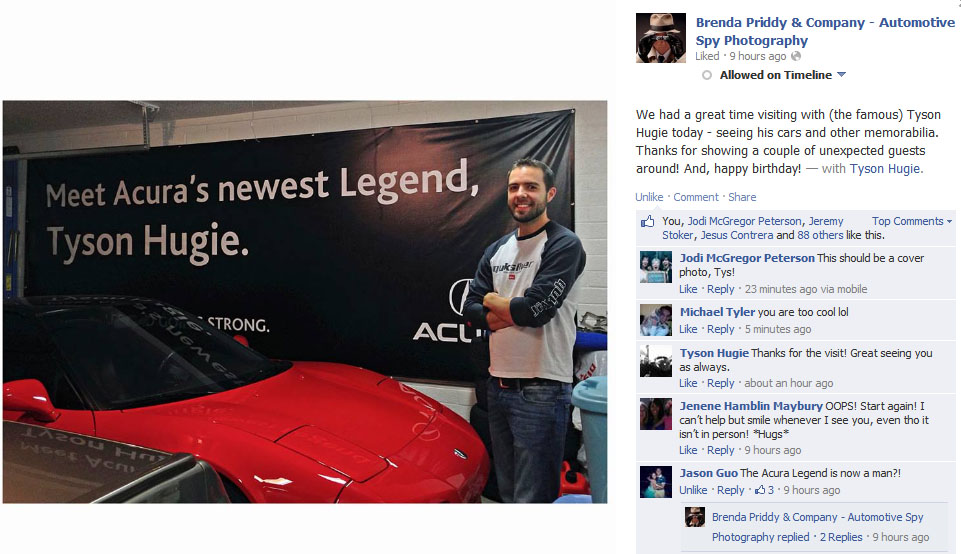Click Share under the post
961x554 pixels.
742,197
